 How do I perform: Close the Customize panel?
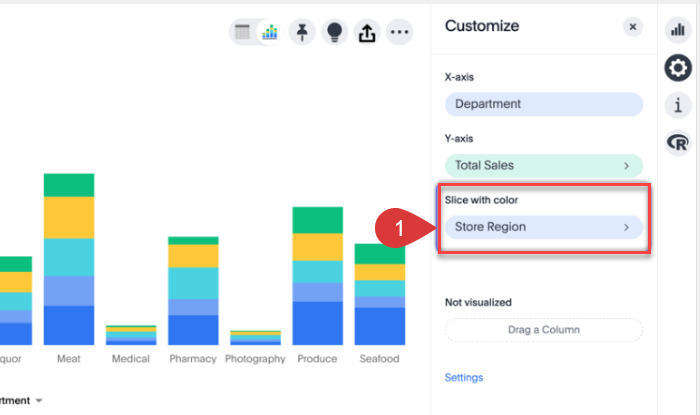coord(632,27)
